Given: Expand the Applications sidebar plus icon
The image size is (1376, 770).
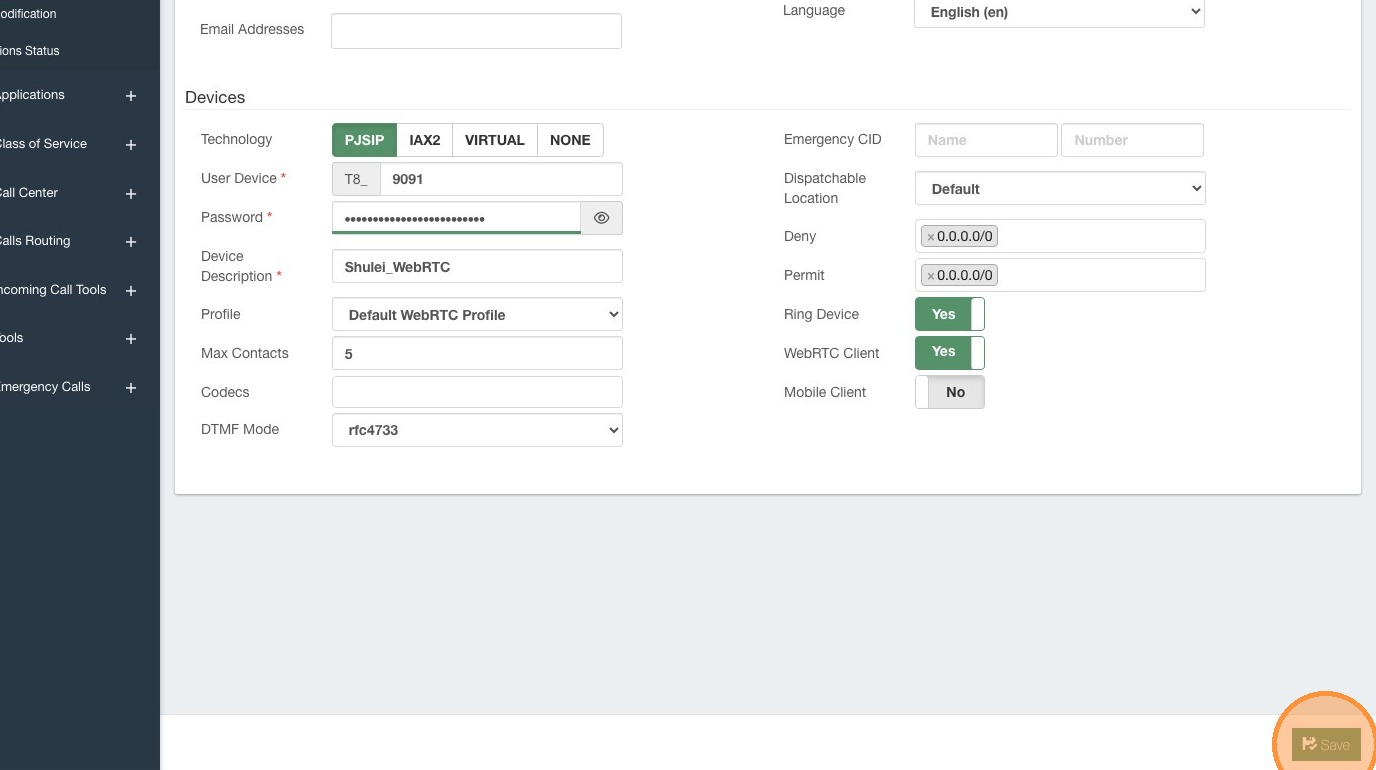Looking at the screenshot, I should (131, 96).
